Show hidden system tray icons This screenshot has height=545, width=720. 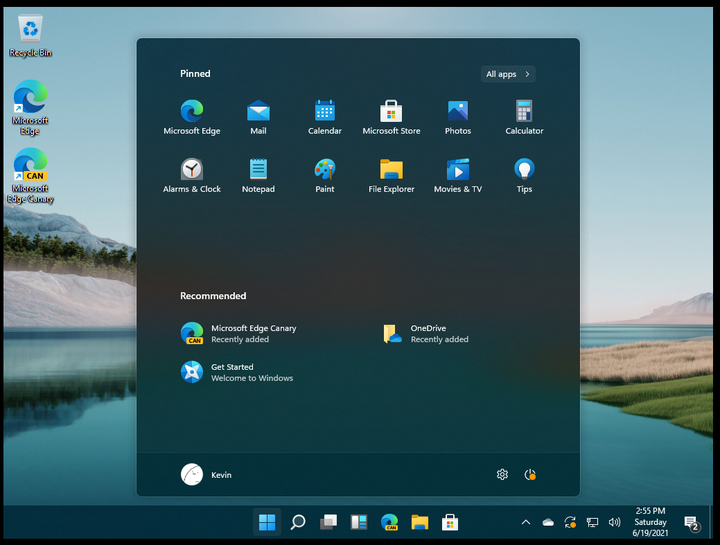pos(526,522)
